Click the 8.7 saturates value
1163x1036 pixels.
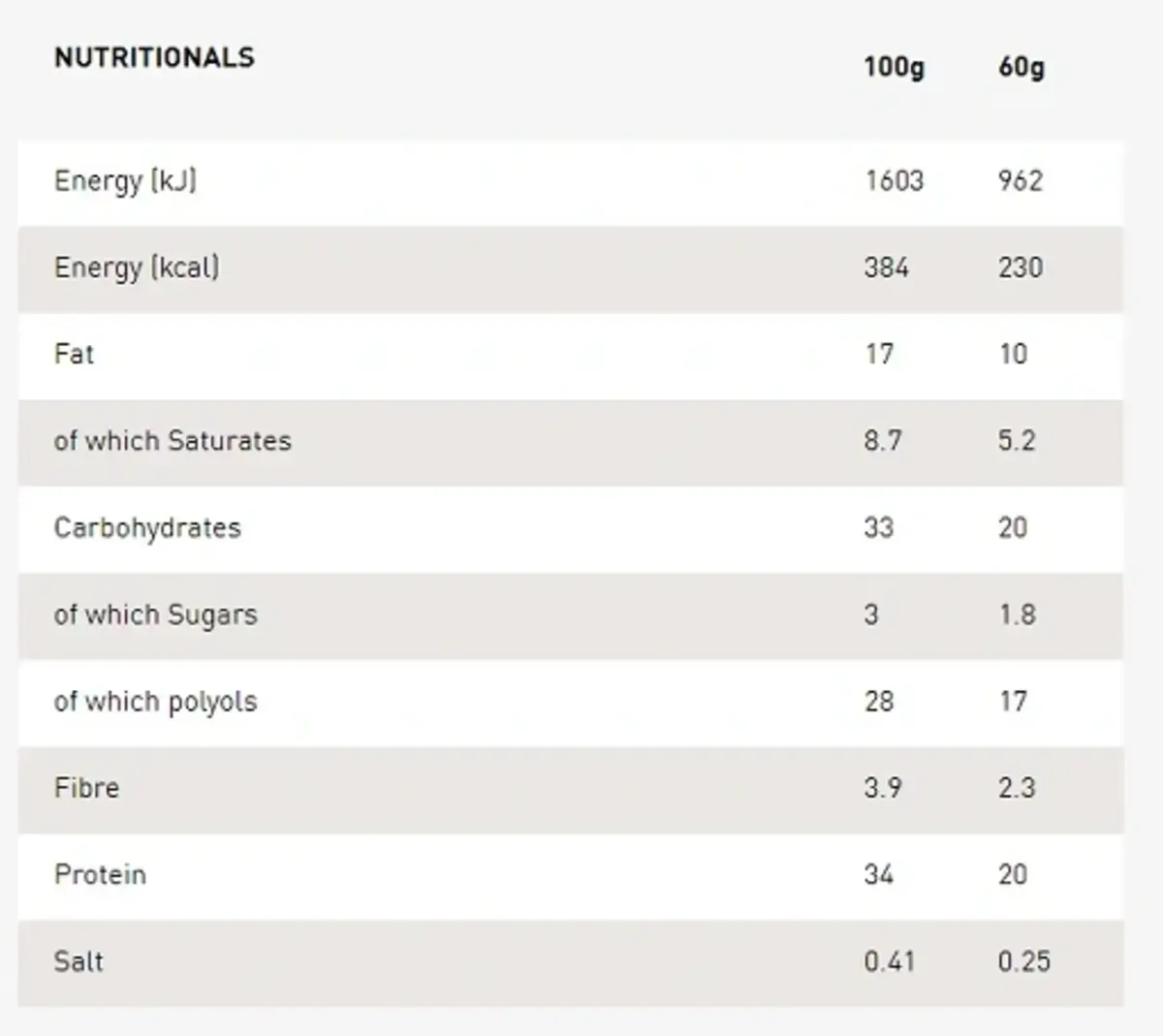coord(882,441)
